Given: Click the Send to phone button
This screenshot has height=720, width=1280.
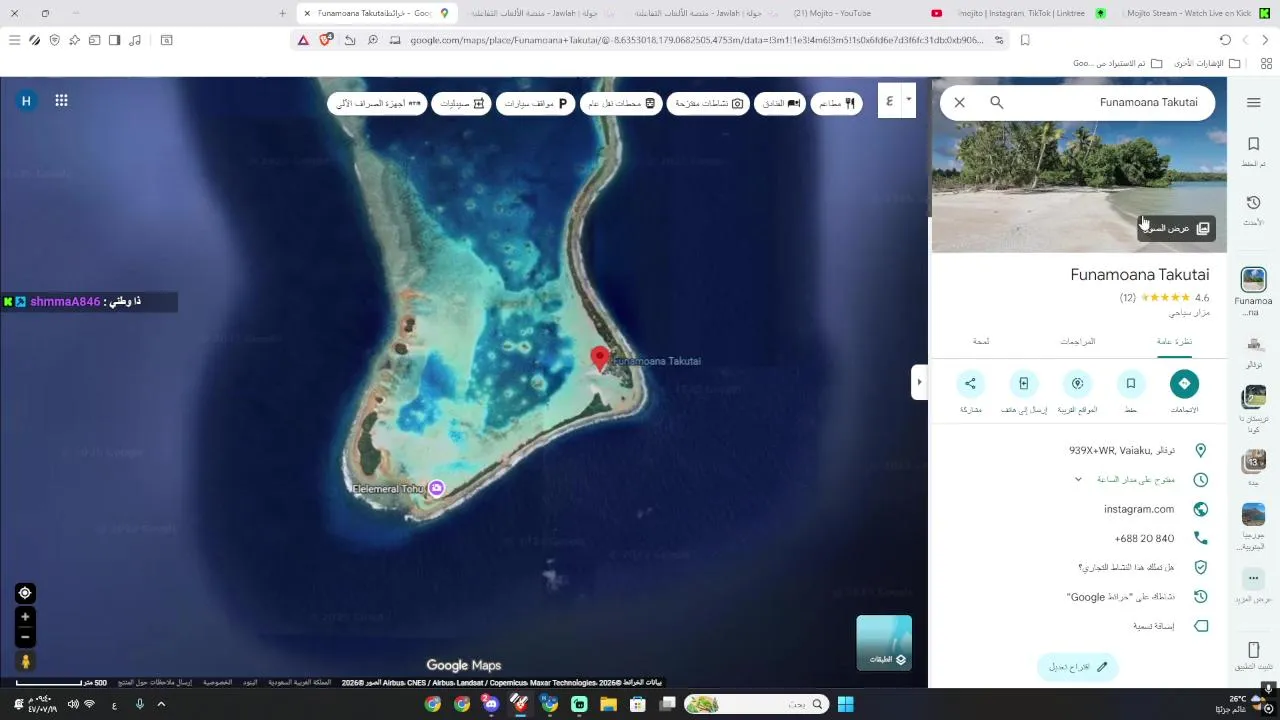Looking at the screenshot, I should pos(1023,383).
